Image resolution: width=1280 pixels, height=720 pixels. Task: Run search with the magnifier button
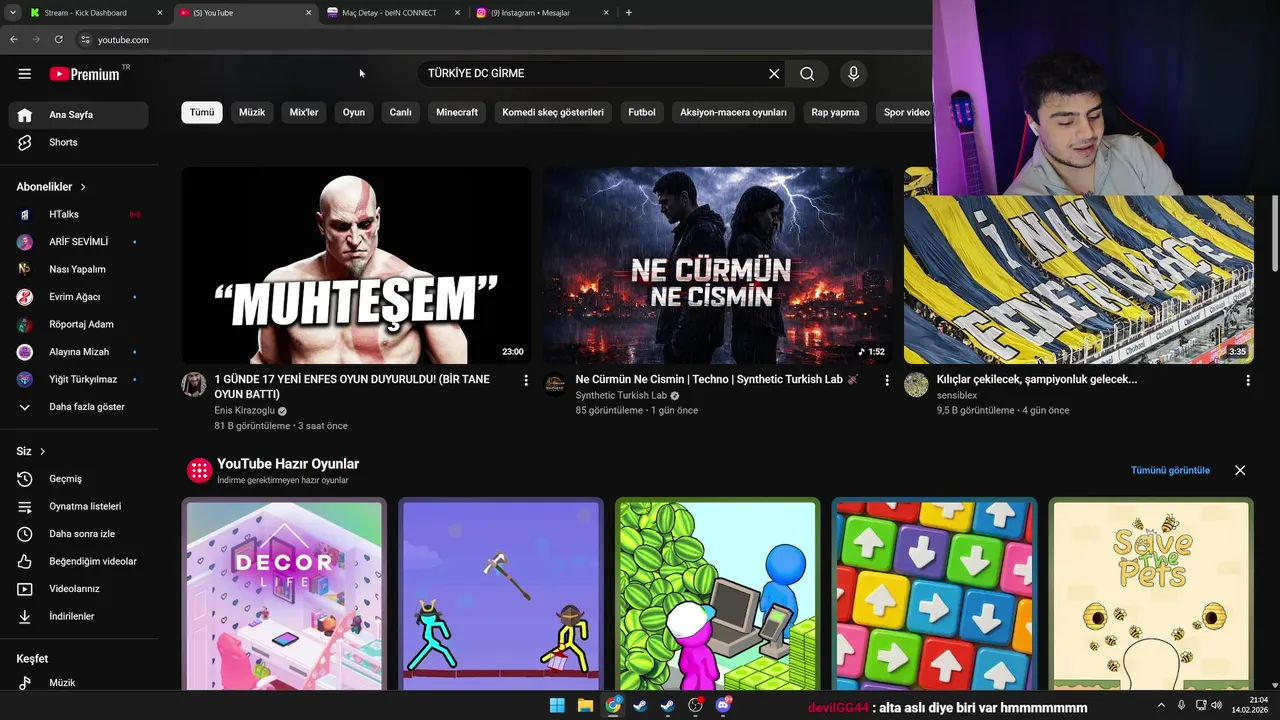coord(807,73)
